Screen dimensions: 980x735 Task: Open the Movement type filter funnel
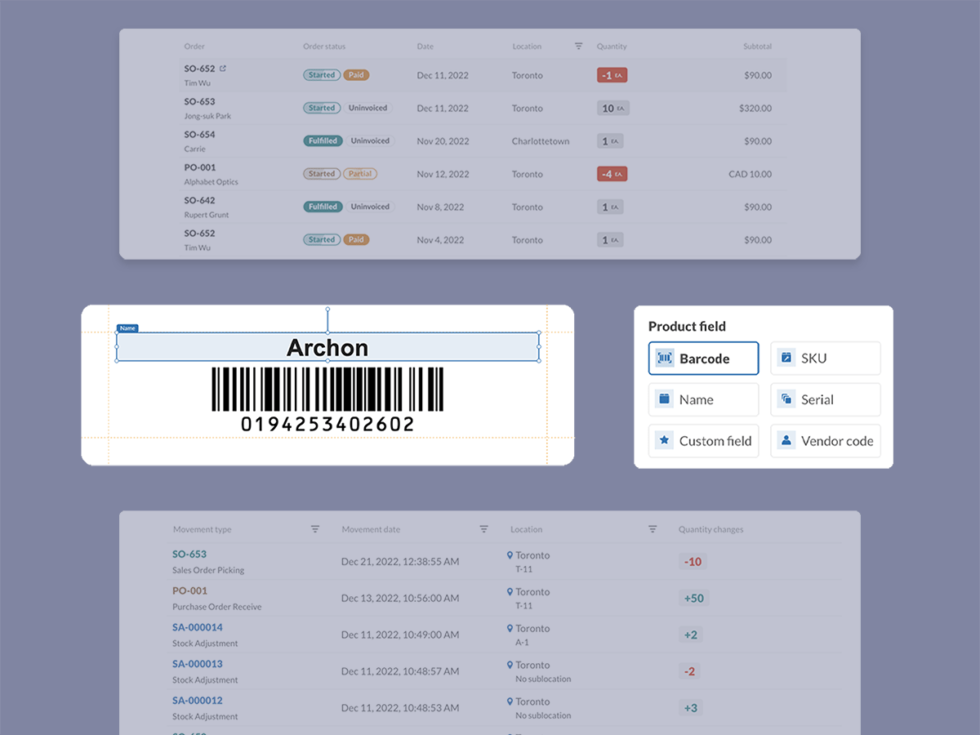tap(315, 528)
